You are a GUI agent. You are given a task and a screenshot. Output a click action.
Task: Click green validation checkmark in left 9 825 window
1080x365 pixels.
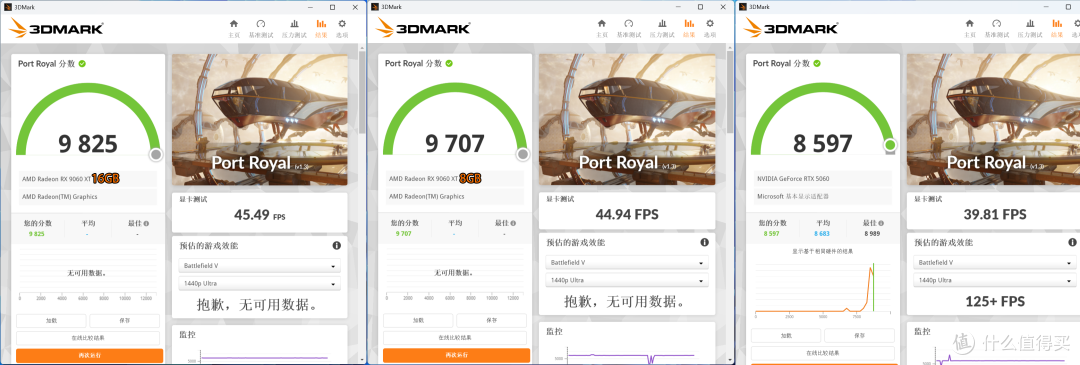(x=82, y=63)
